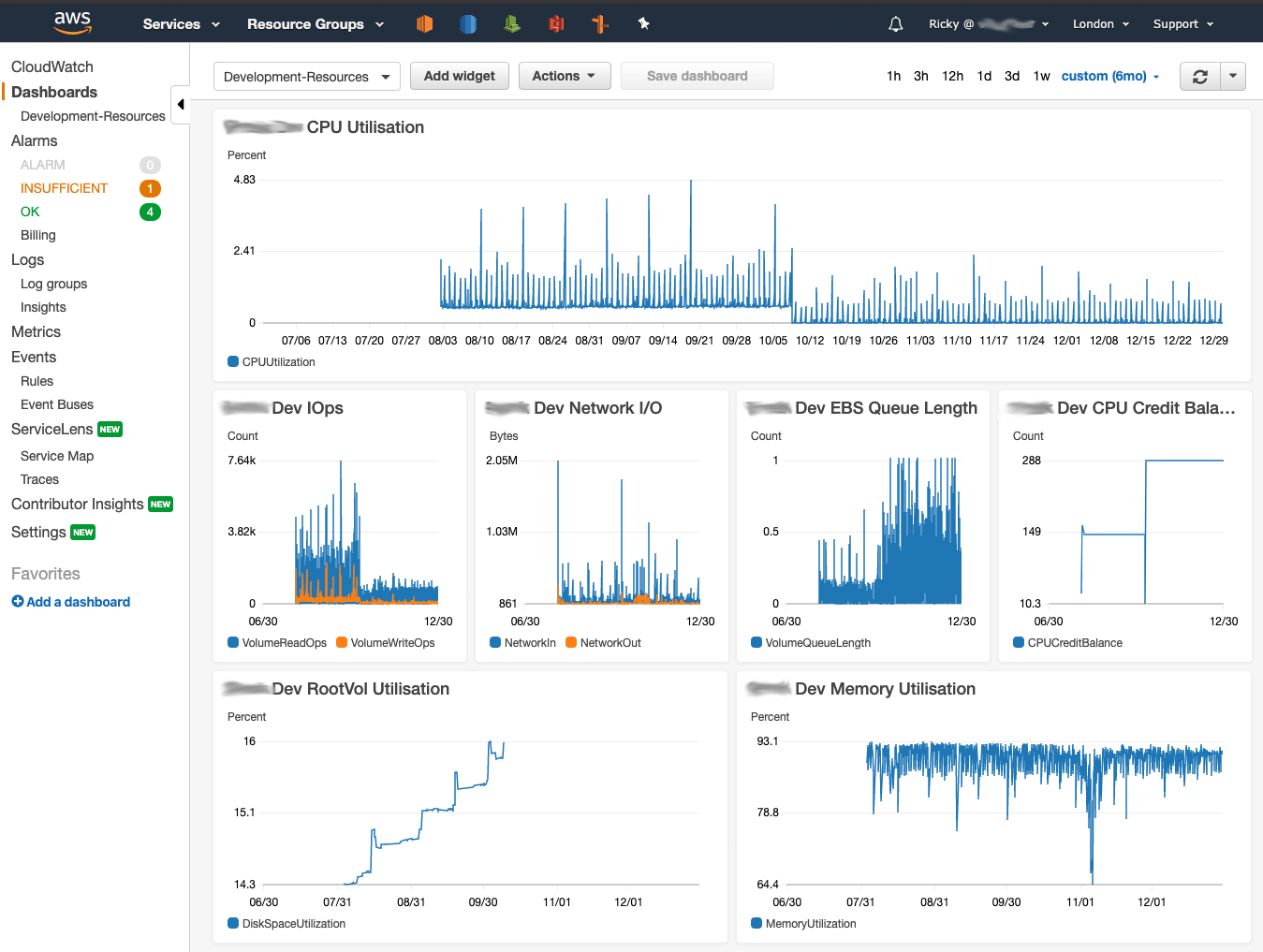Open the Development-Resources dashboard selector
Viewport: 1263px width, 952px height.
pos(306,76)
